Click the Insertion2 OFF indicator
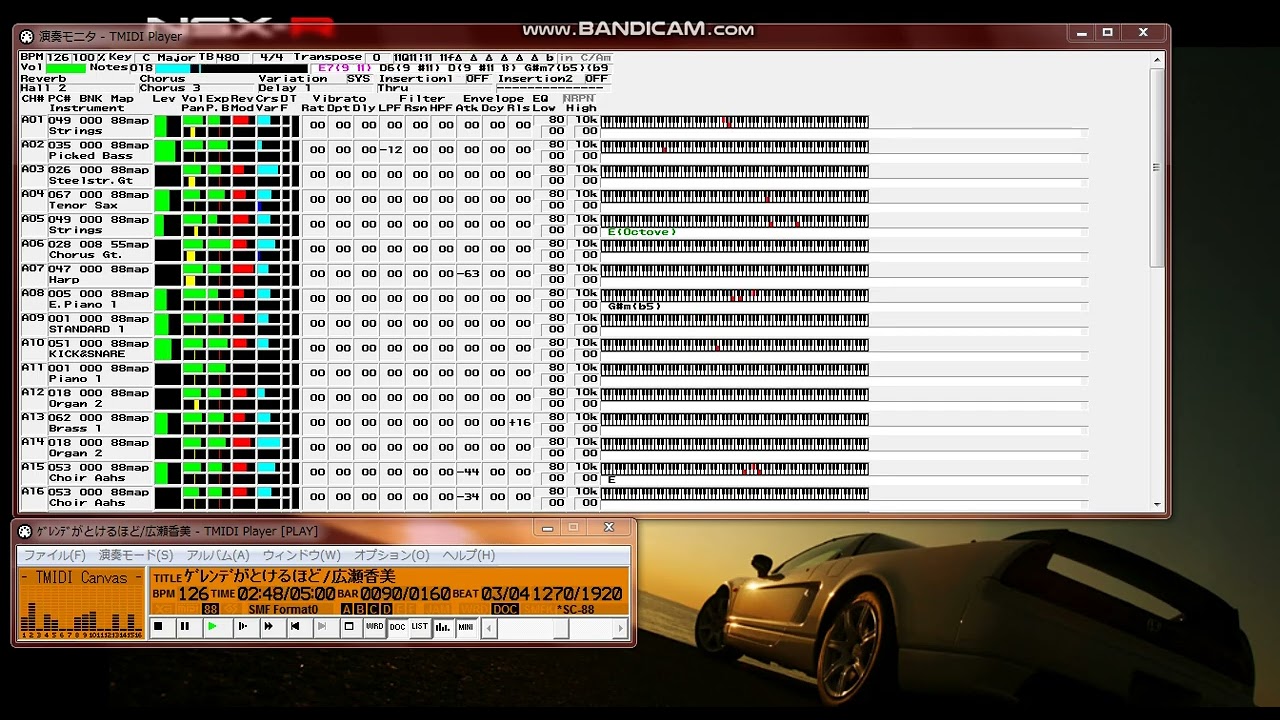Screen dimensions: 1280x720 [596, 78]
